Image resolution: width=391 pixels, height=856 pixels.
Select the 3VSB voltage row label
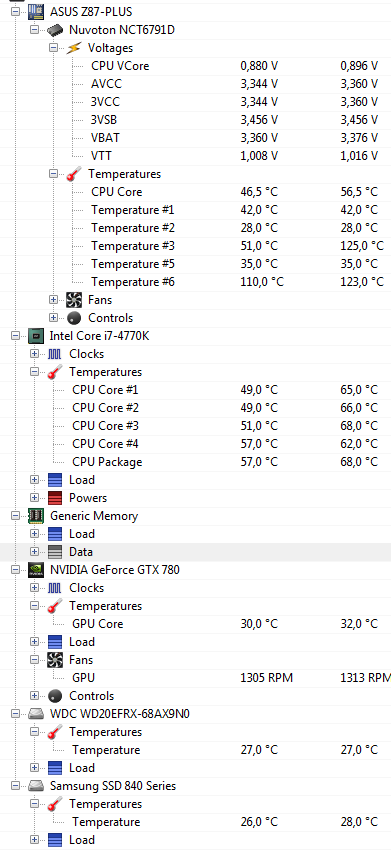coord(104,120)
